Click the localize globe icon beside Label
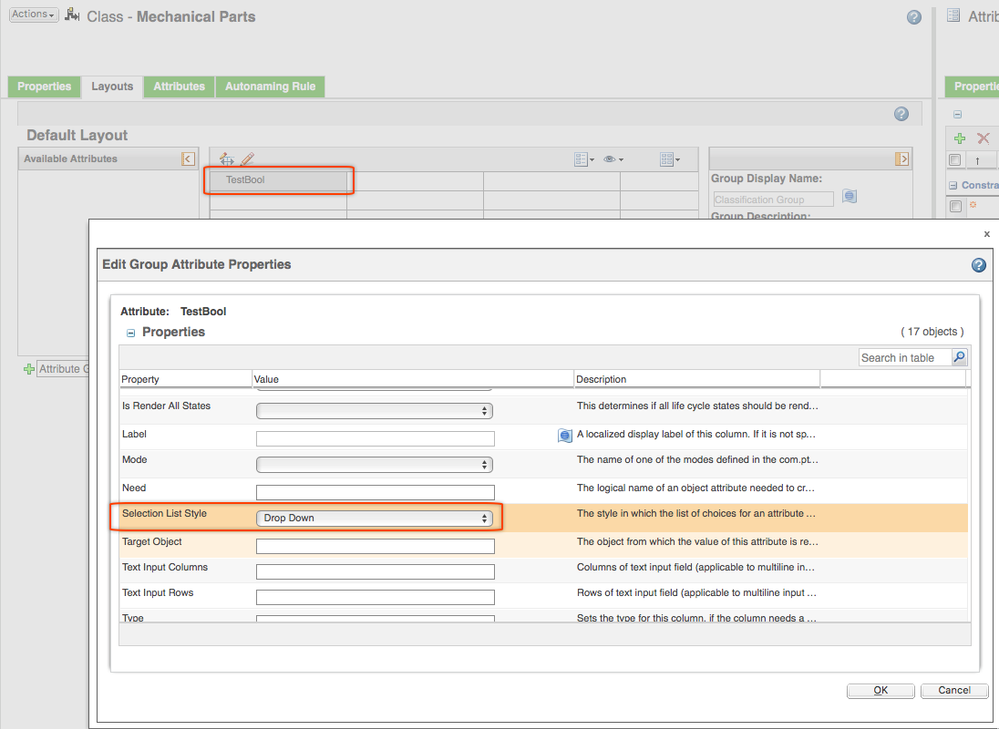The image size is (999, 729). (564, 436)
